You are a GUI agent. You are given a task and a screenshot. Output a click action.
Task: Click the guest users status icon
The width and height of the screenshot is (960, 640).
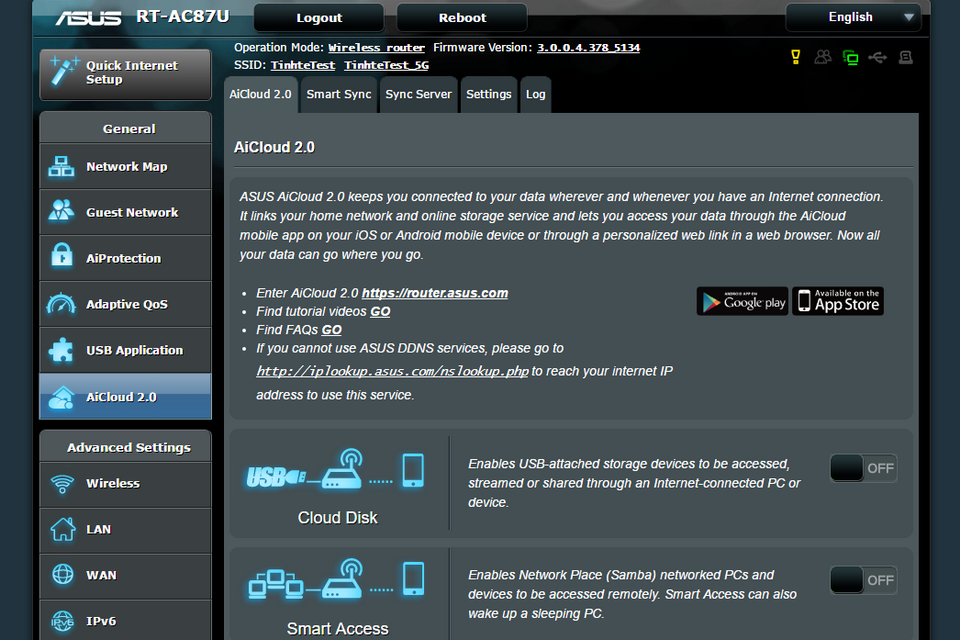tap(823, 57)
